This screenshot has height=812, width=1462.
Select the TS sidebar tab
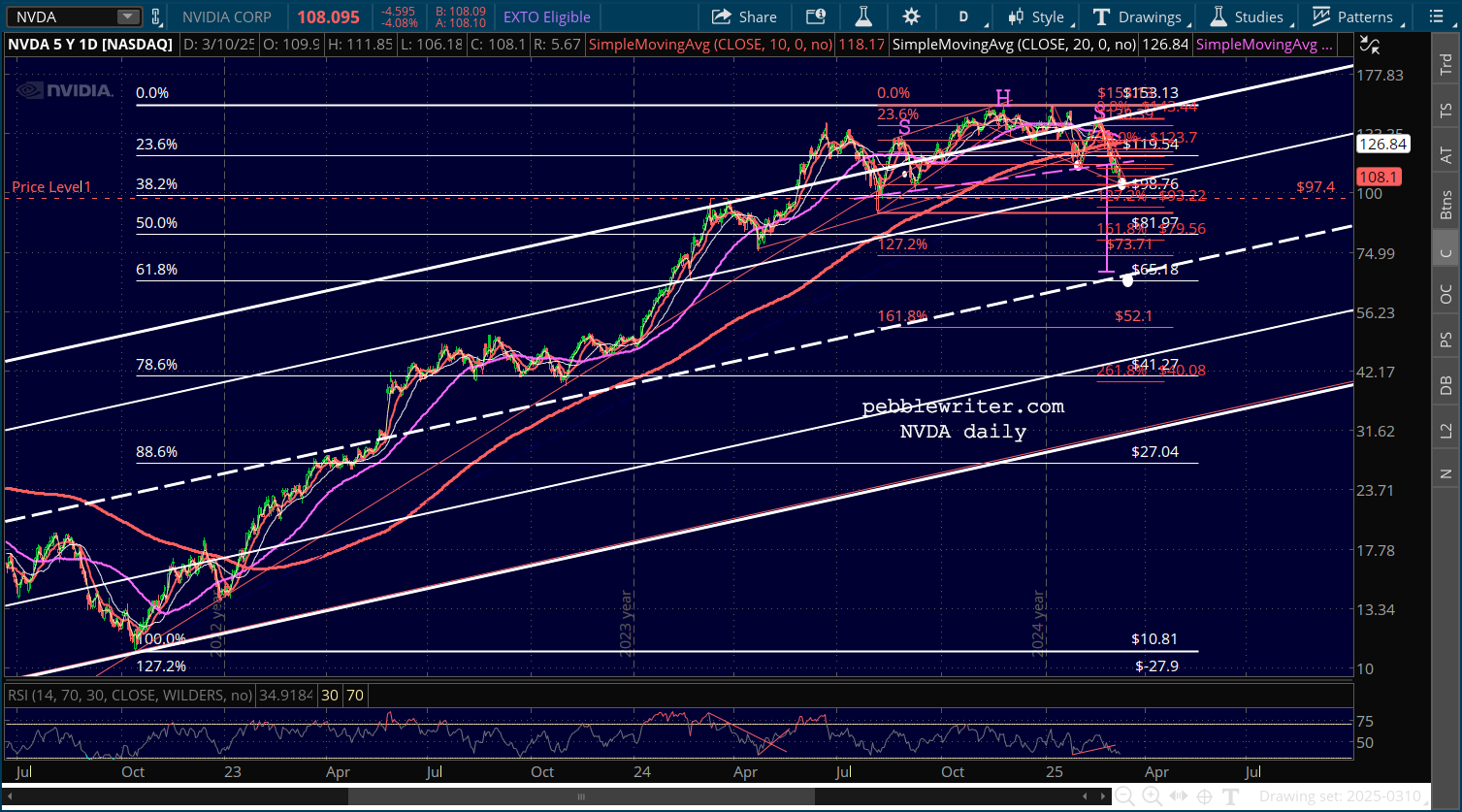pyautogui.click(x=1446, y=111)
